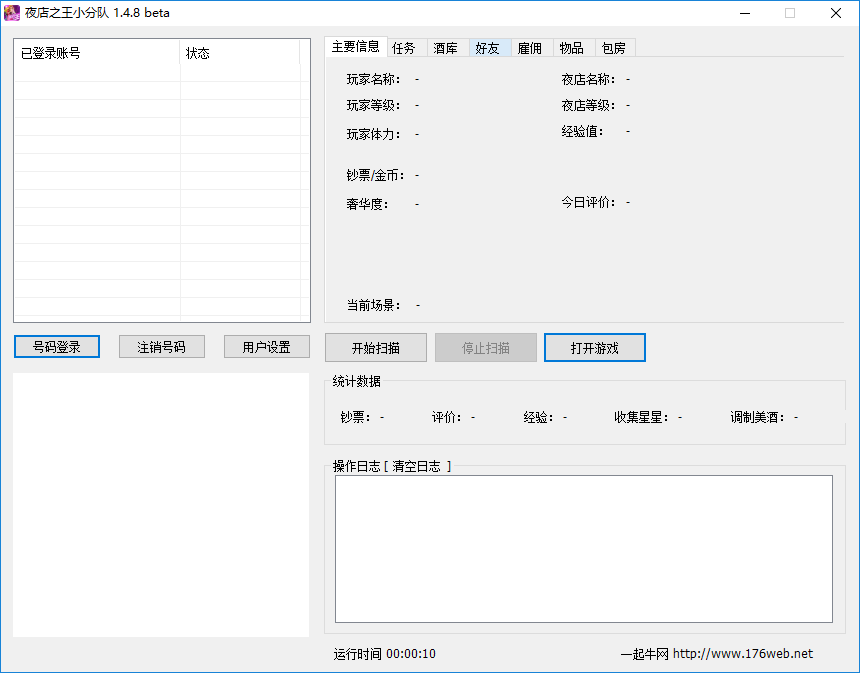Viewport: 860px width, 673px height.
Task: Click inside the 操作日志 text area
Action: [x=583, y=548]
